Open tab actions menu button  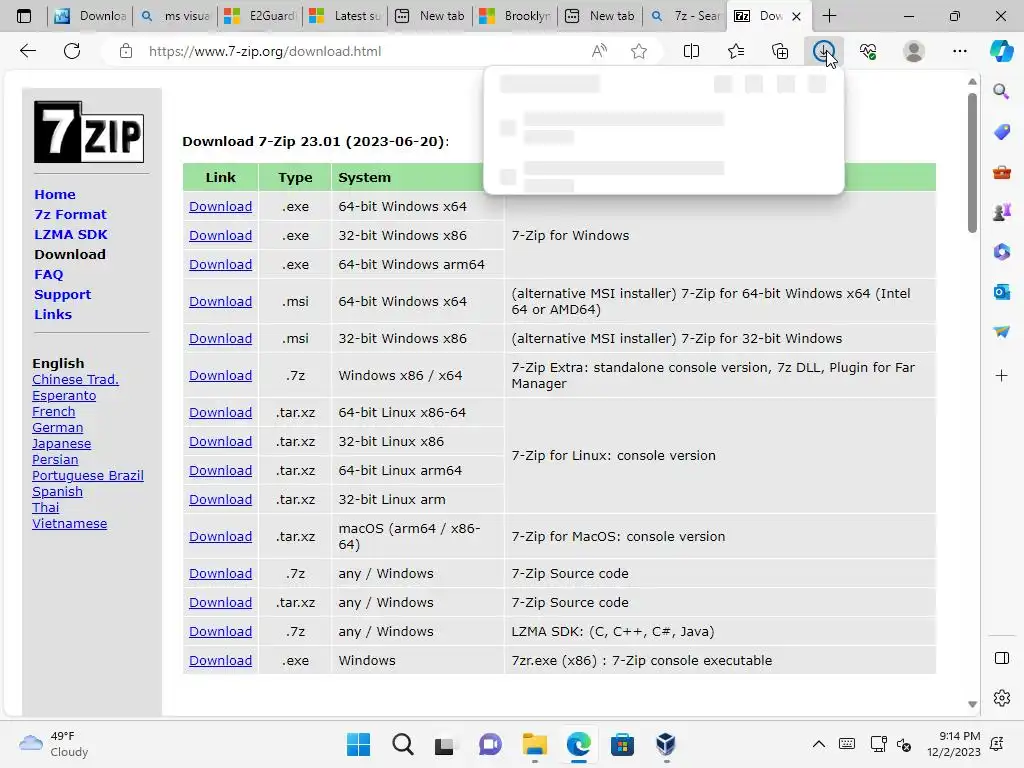click(x=24, y=16)
